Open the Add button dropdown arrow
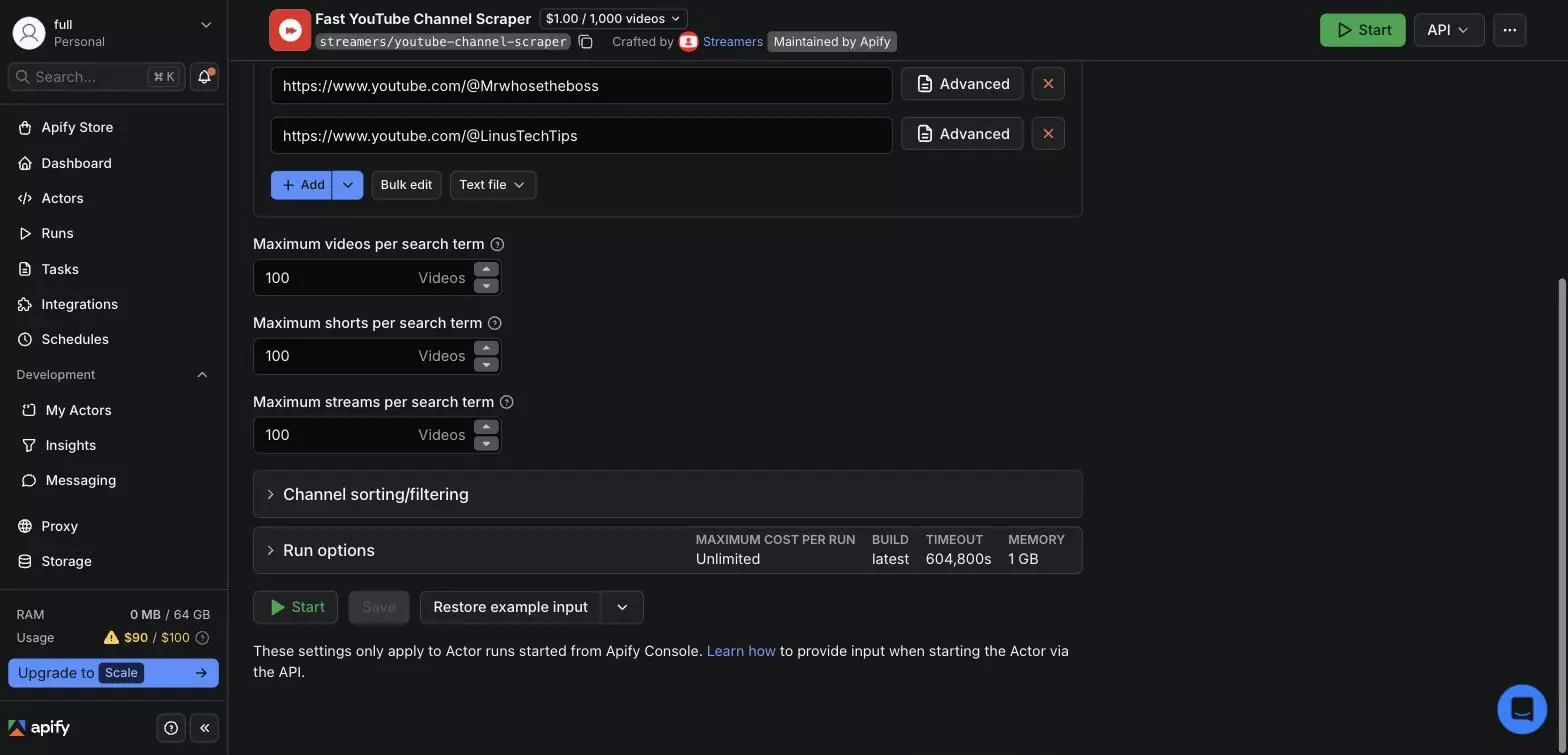This screenshot has height=755, width=1568. pos(348,185)
